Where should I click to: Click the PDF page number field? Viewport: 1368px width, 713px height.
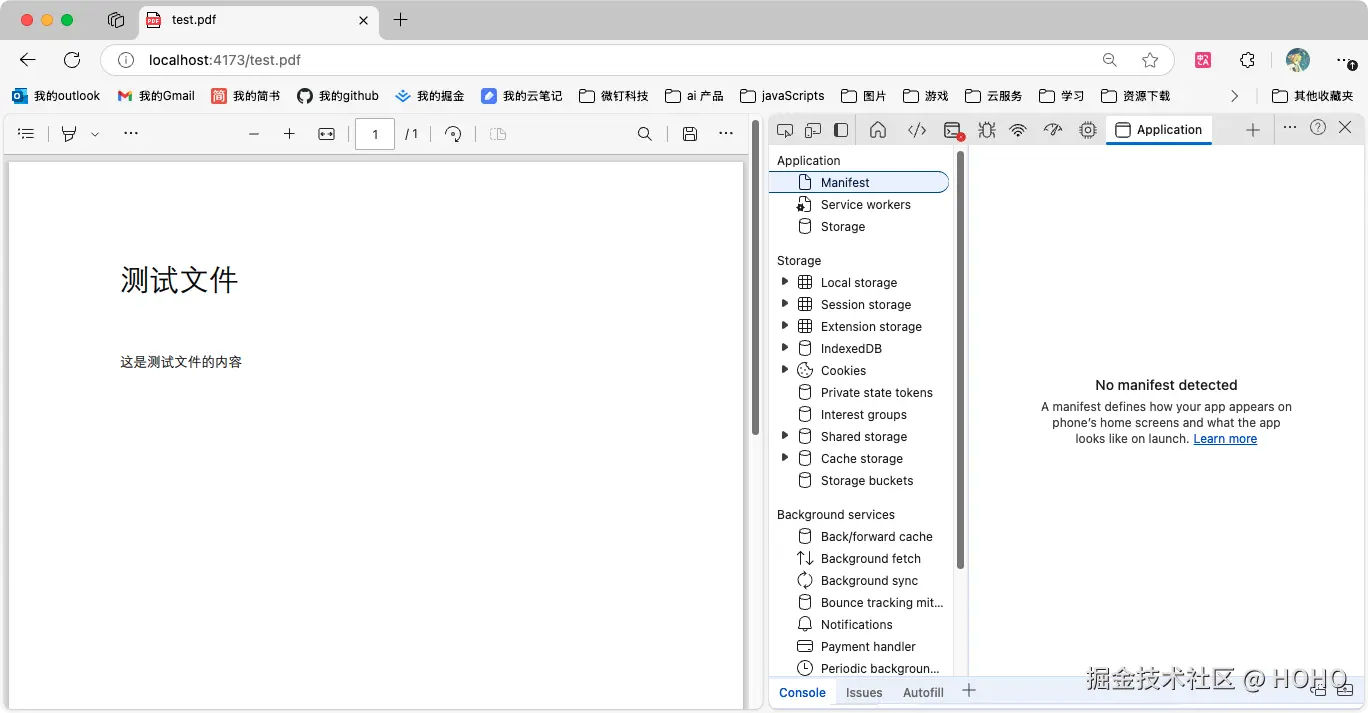[375, 134]
